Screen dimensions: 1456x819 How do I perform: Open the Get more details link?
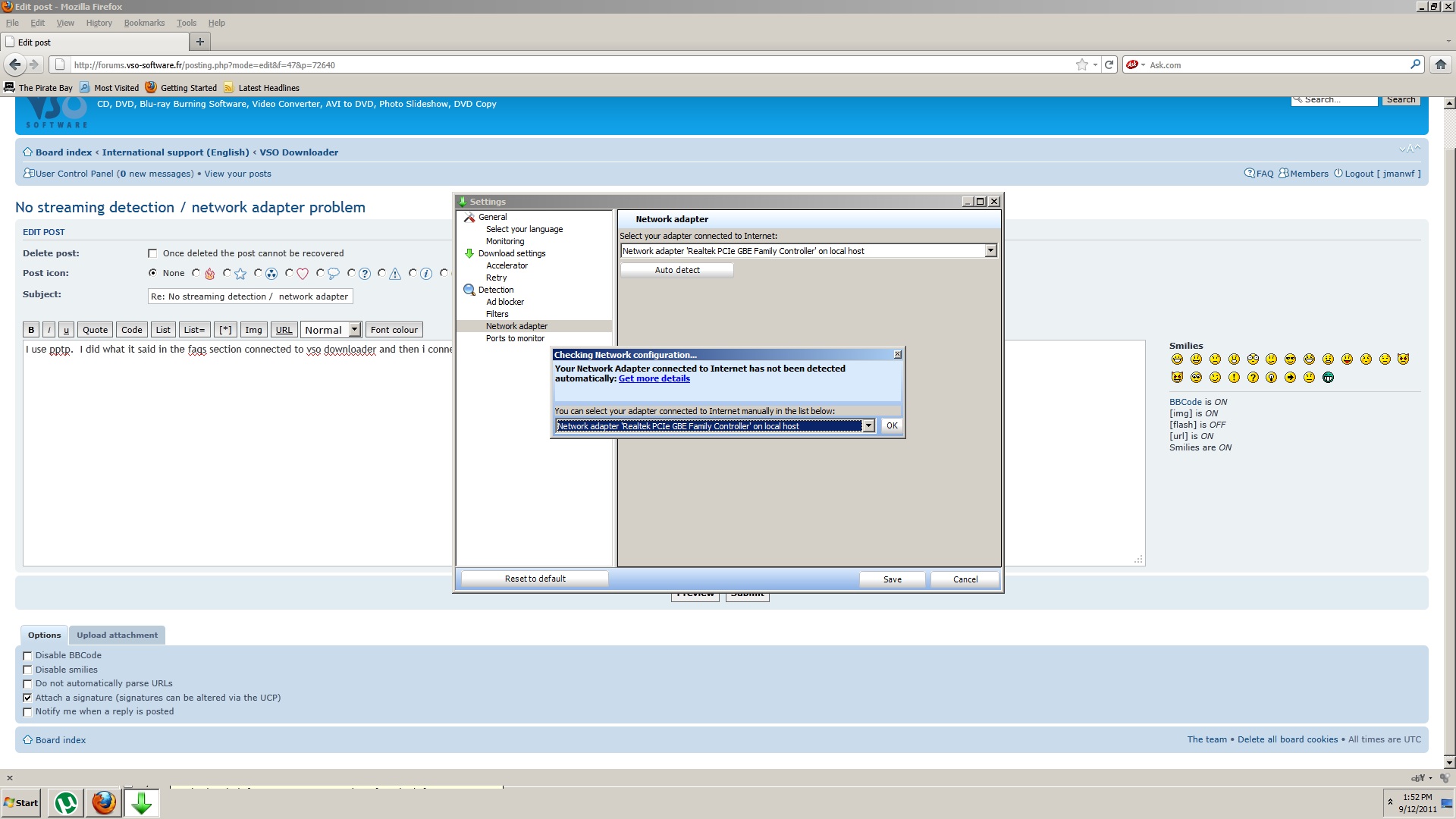pyautogui.click(x=654, y=378)
